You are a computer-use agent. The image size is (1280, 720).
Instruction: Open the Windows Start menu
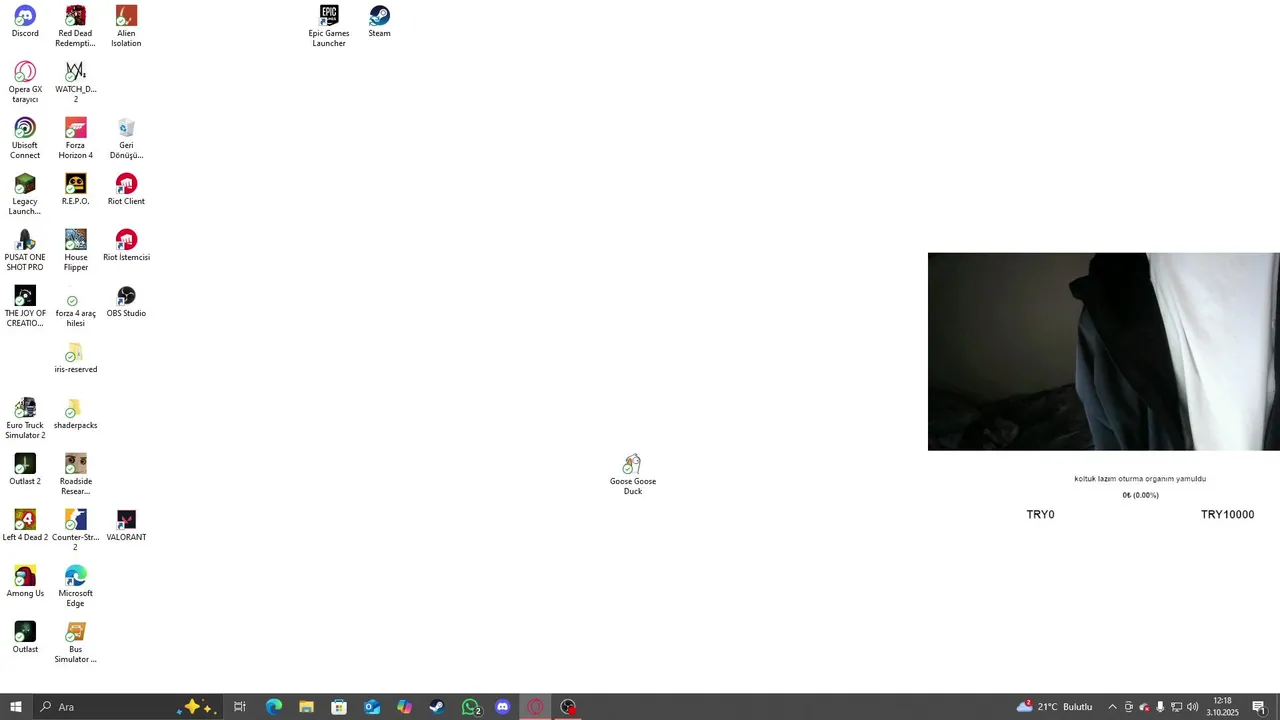click(16, 707)
